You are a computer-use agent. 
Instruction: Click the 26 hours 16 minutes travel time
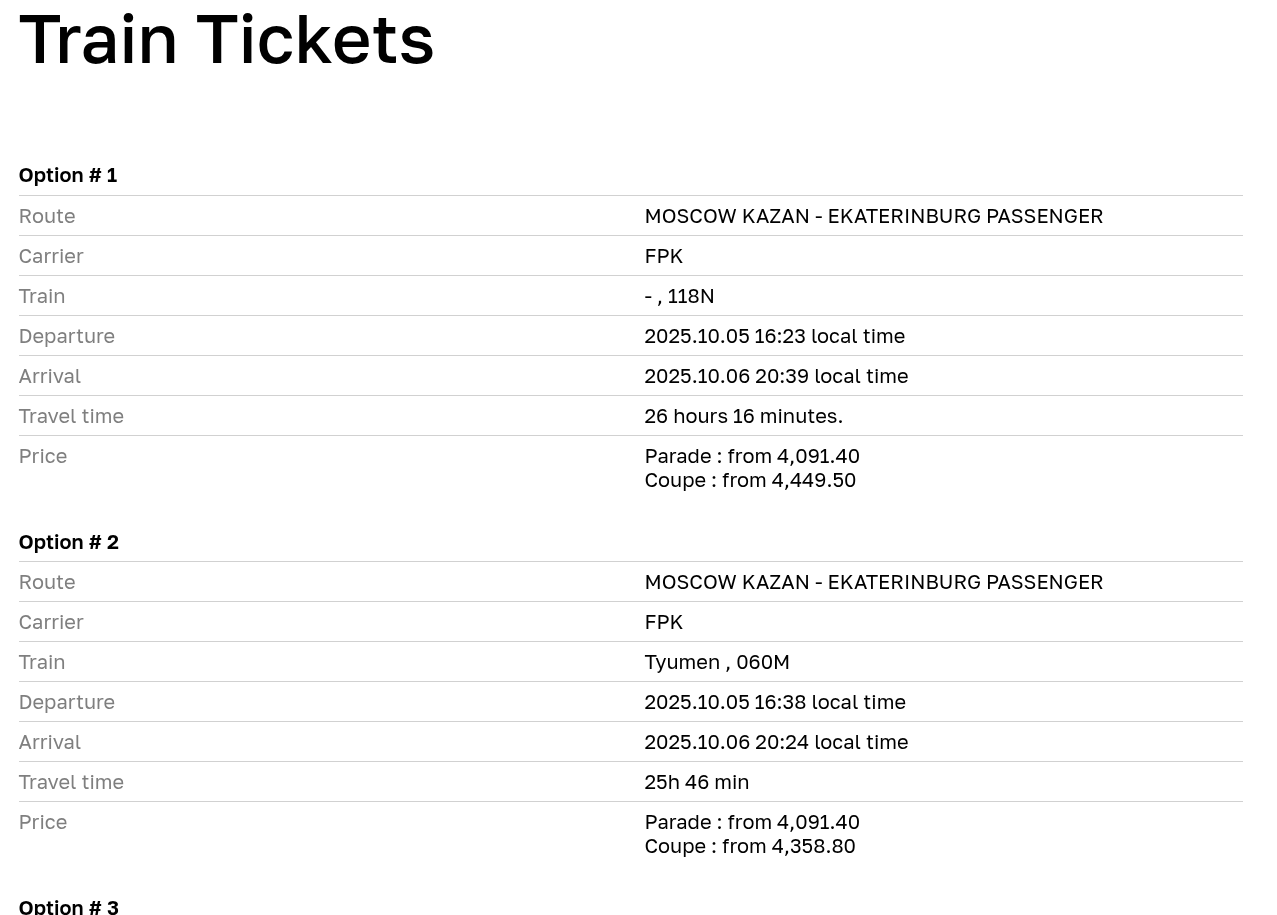[x=743, y=416]
